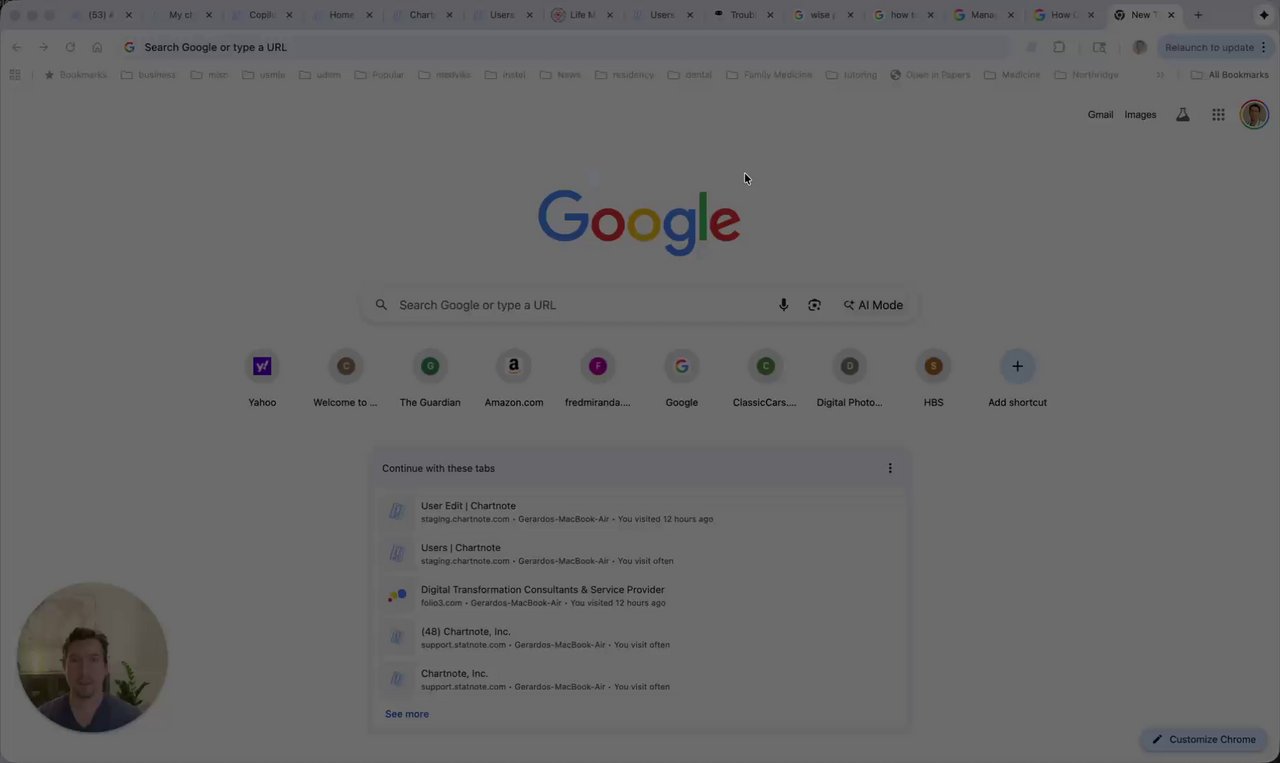Click the Add shortcut button
The width and height of the screenshot is (1280, 763).
(1017, 379)
